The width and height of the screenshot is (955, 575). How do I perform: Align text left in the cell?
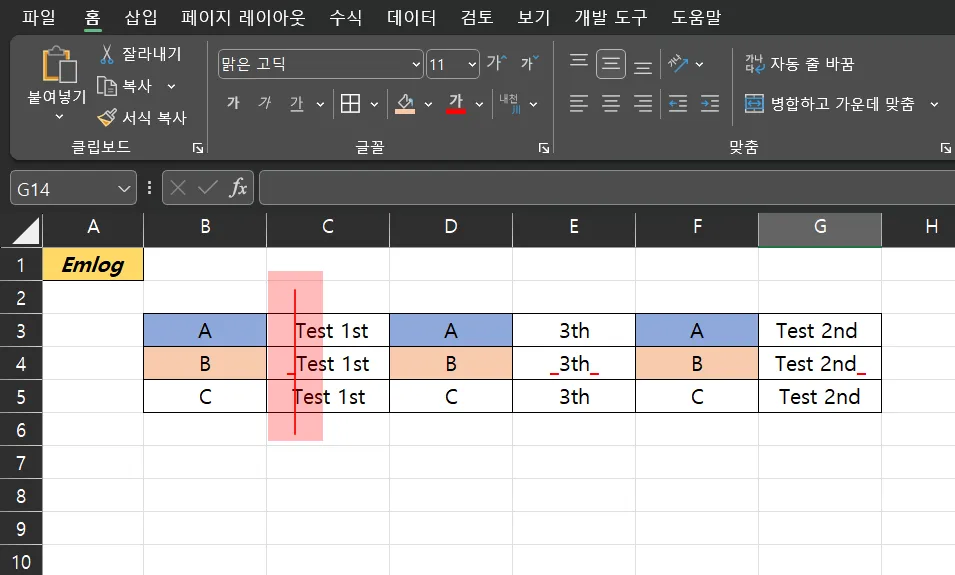(579, 104)
